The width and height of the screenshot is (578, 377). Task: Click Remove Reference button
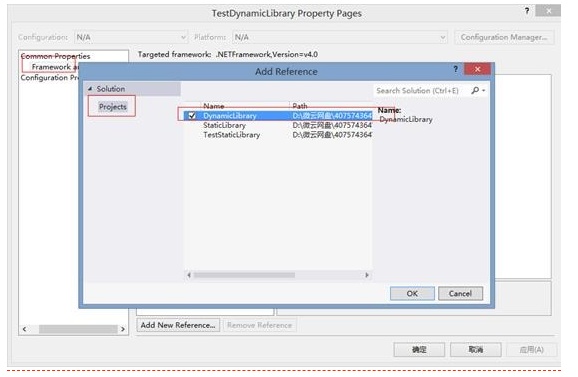(259, 325)
